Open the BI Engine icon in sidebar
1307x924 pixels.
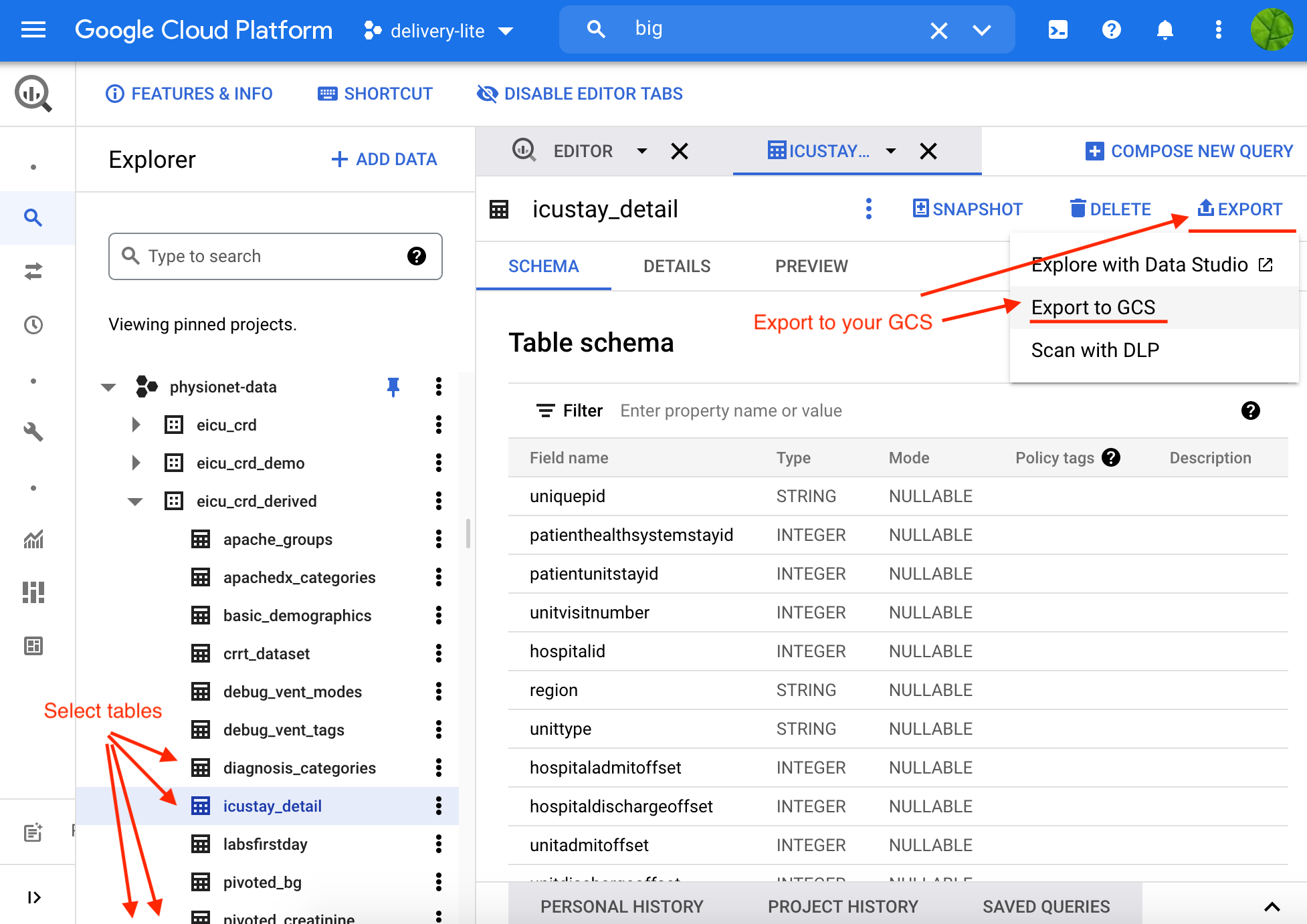click(x=33, y=646)
